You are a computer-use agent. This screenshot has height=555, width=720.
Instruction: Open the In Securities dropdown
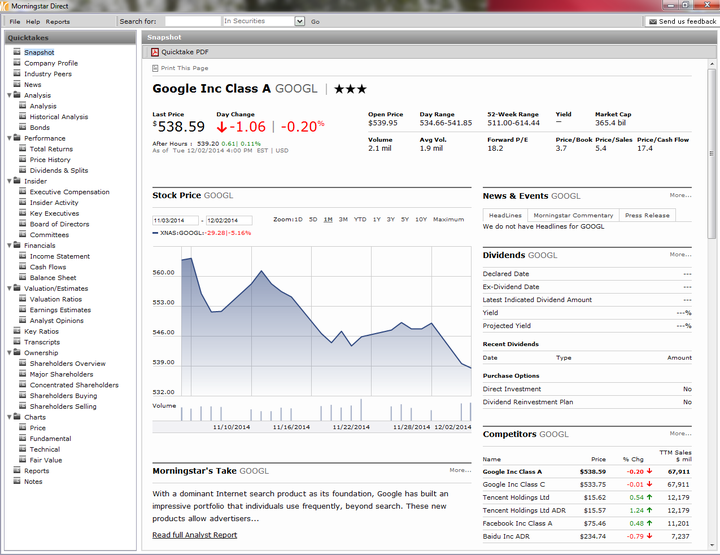(300, 21)
